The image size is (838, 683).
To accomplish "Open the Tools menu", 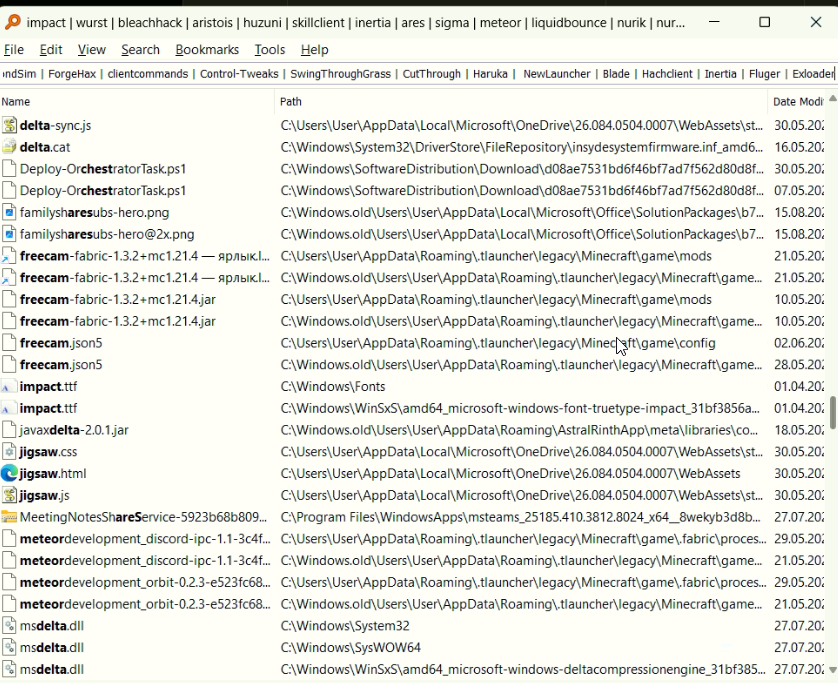I will tap(269, 50).
